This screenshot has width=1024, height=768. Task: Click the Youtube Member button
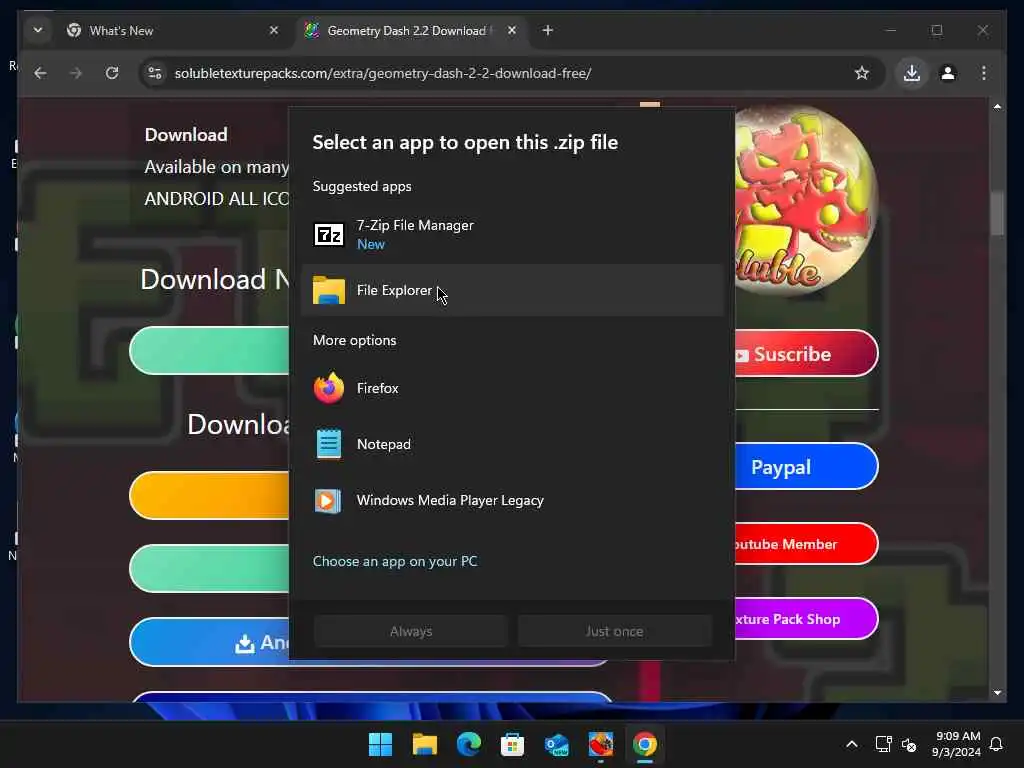[x=806, y=544]
